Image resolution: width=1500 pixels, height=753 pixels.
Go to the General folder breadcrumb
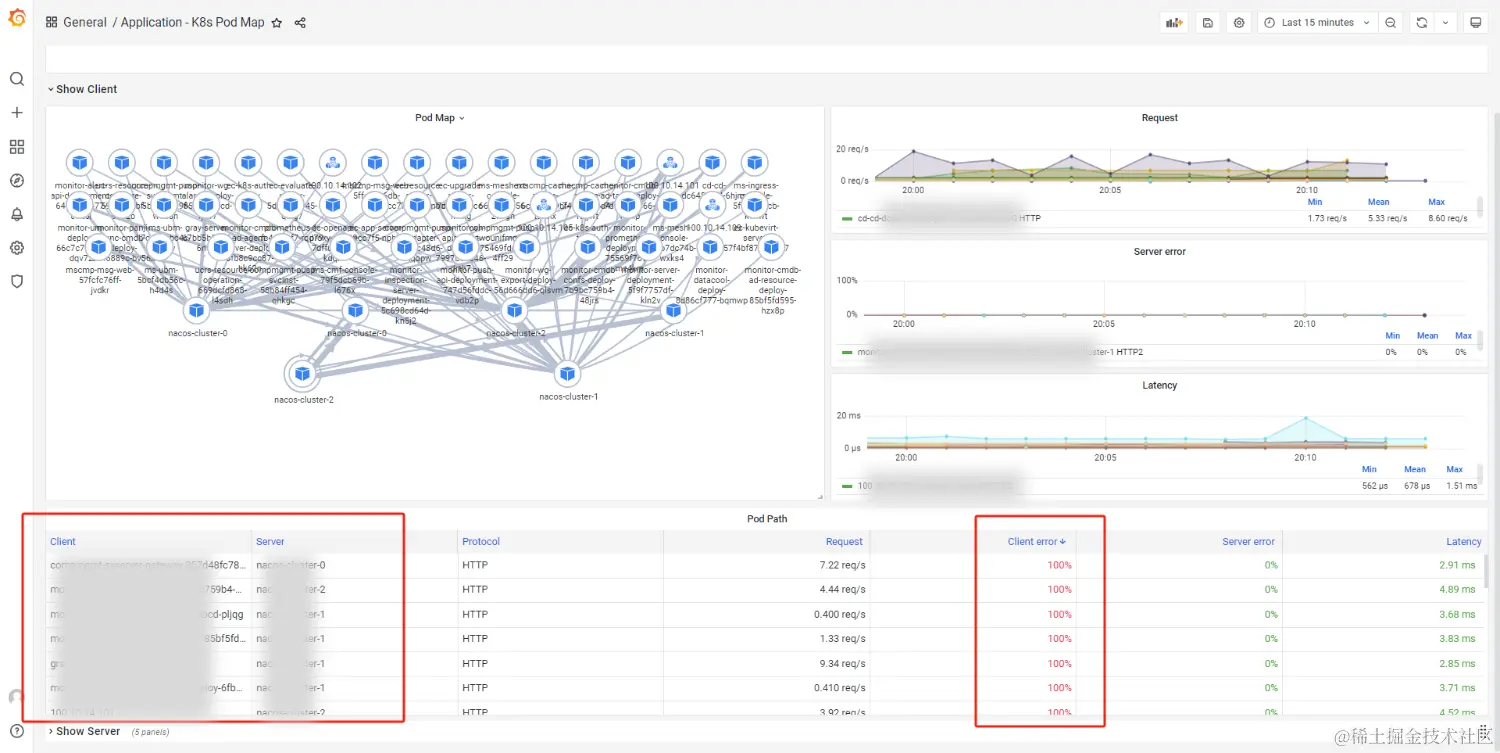[85, 22]
